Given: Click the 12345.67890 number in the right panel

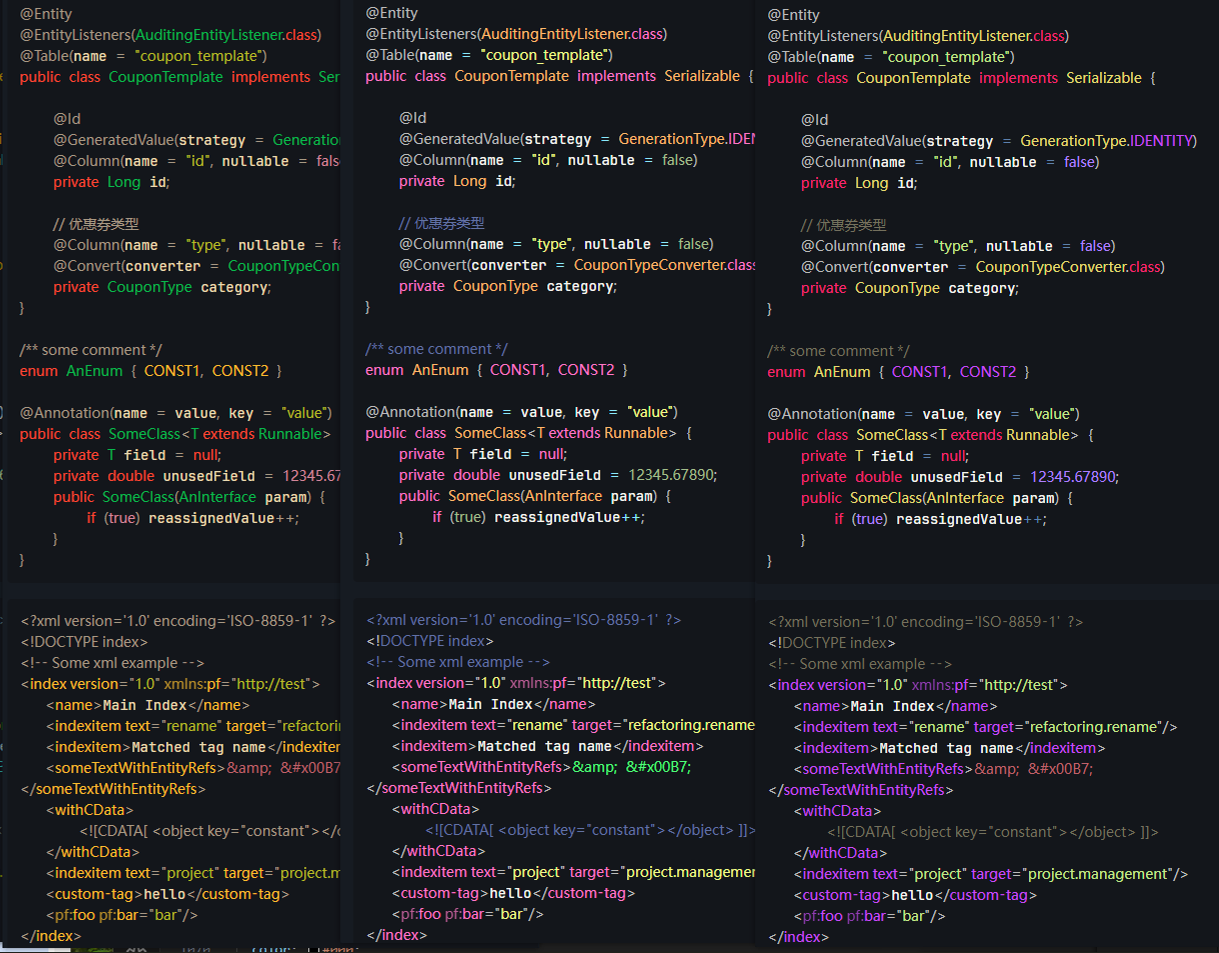Looking at the screenshot, I should click(1074, 477).
